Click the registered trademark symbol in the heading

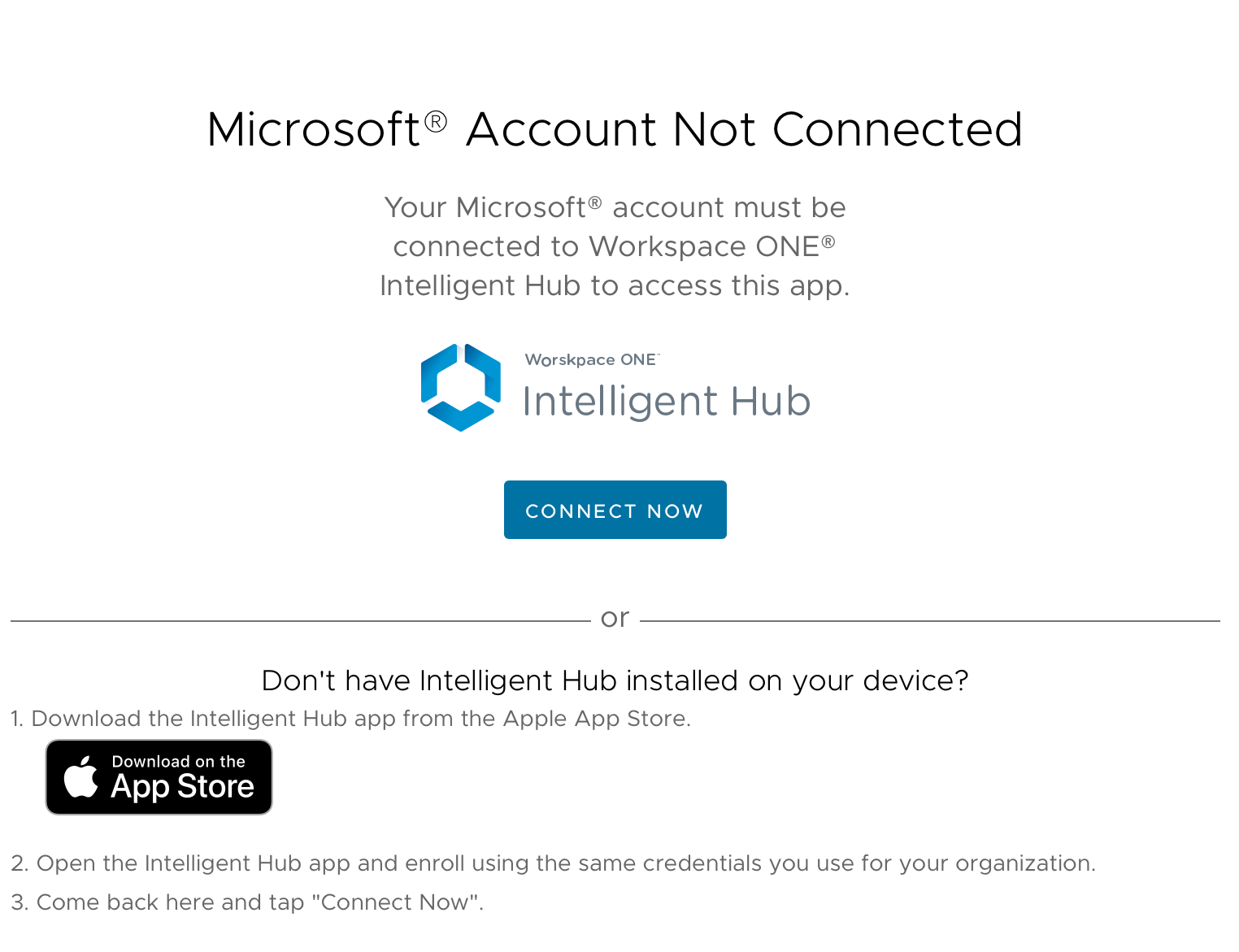click(436, 122)
